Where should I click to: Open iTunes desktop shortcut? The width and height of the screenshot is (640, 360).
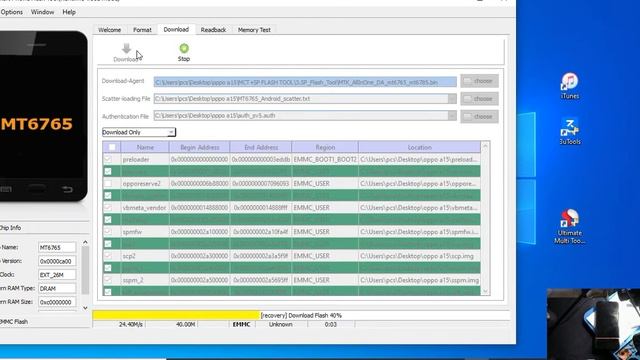point(570,86)
